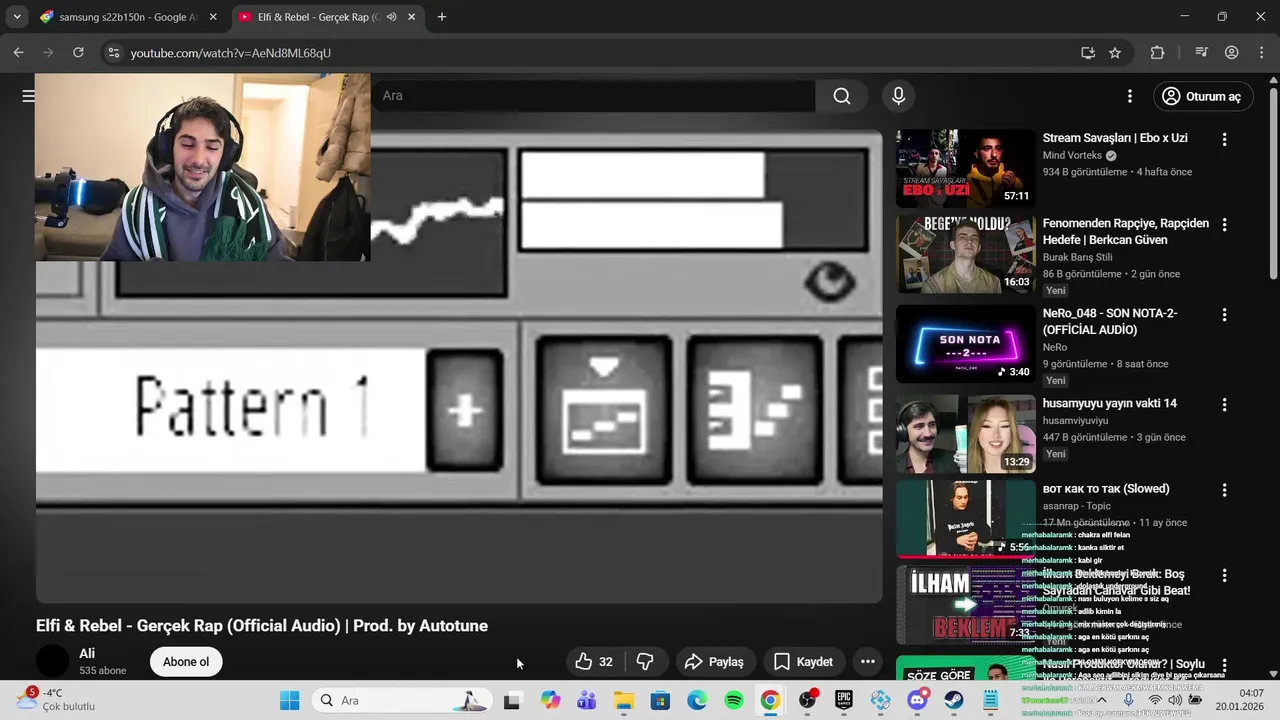The width and height of the screenshot is (1280, 720).
Task: Open Epic Games launcher from taskbar
Action: coord(844,701)
